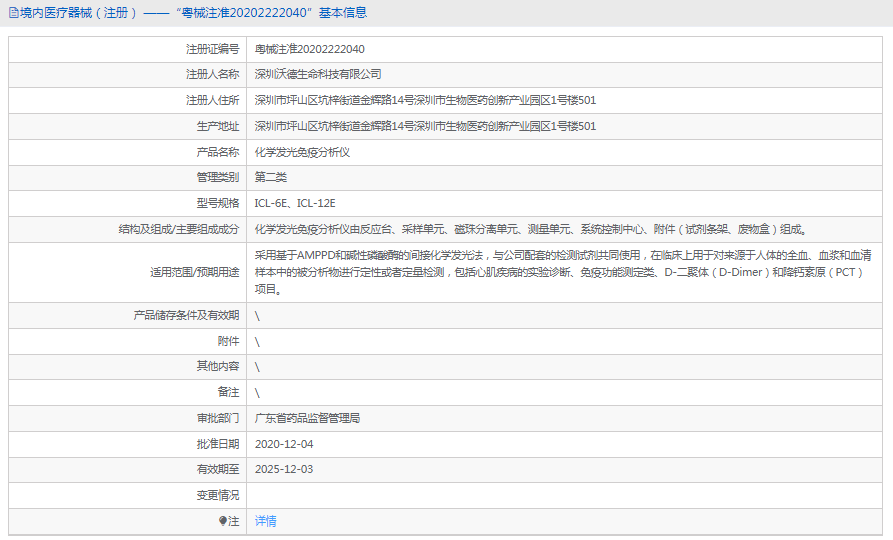Image resolution: width=893 pixels, height=540 pixels.
Task: Click the 注册人住所 label
Action: (212, 100)
